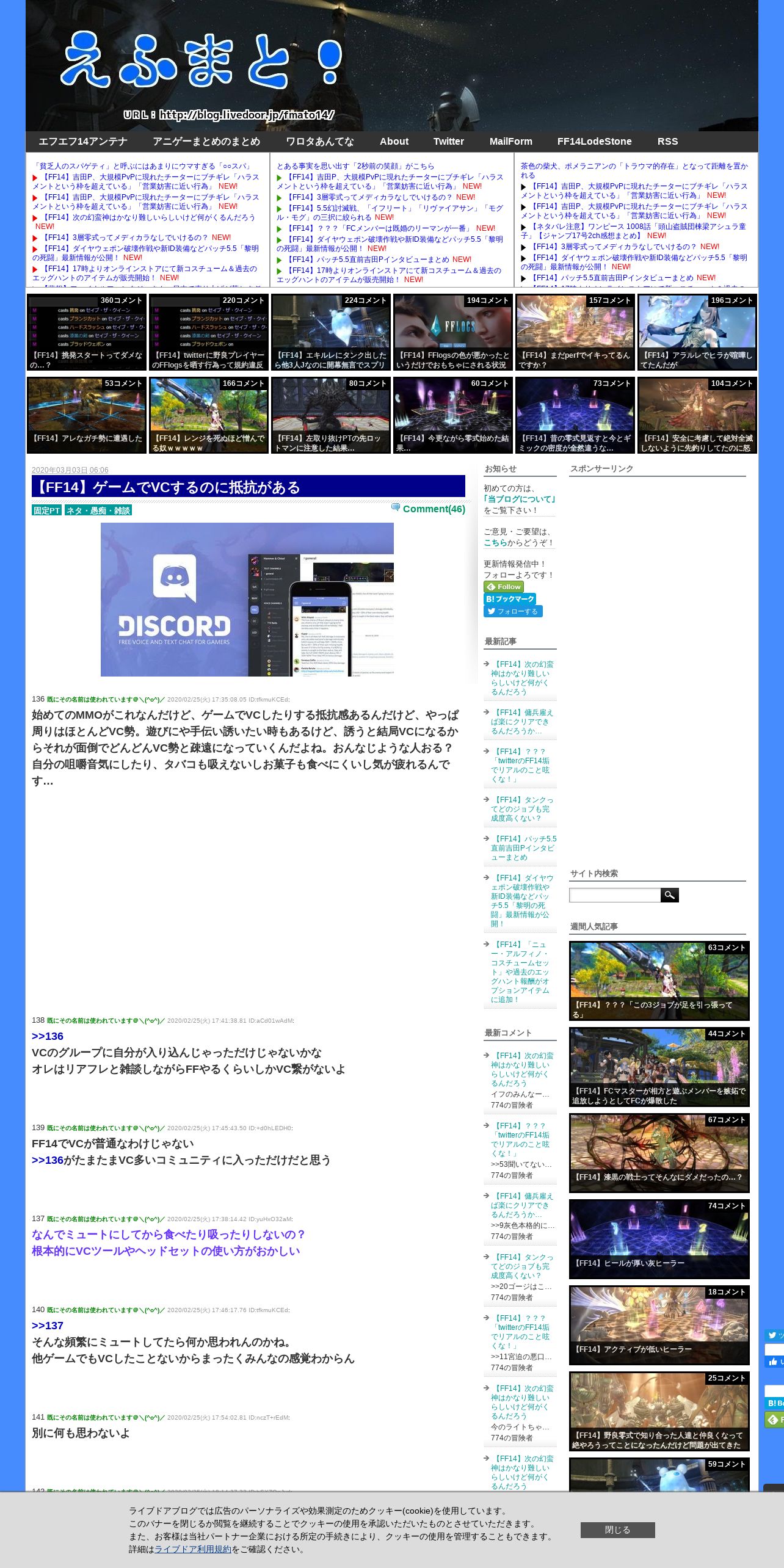Screen dimensions: 784x1568
Task: Click the えふまと！ blog logo
Action: pyautogui.click(x=201, y=59)
